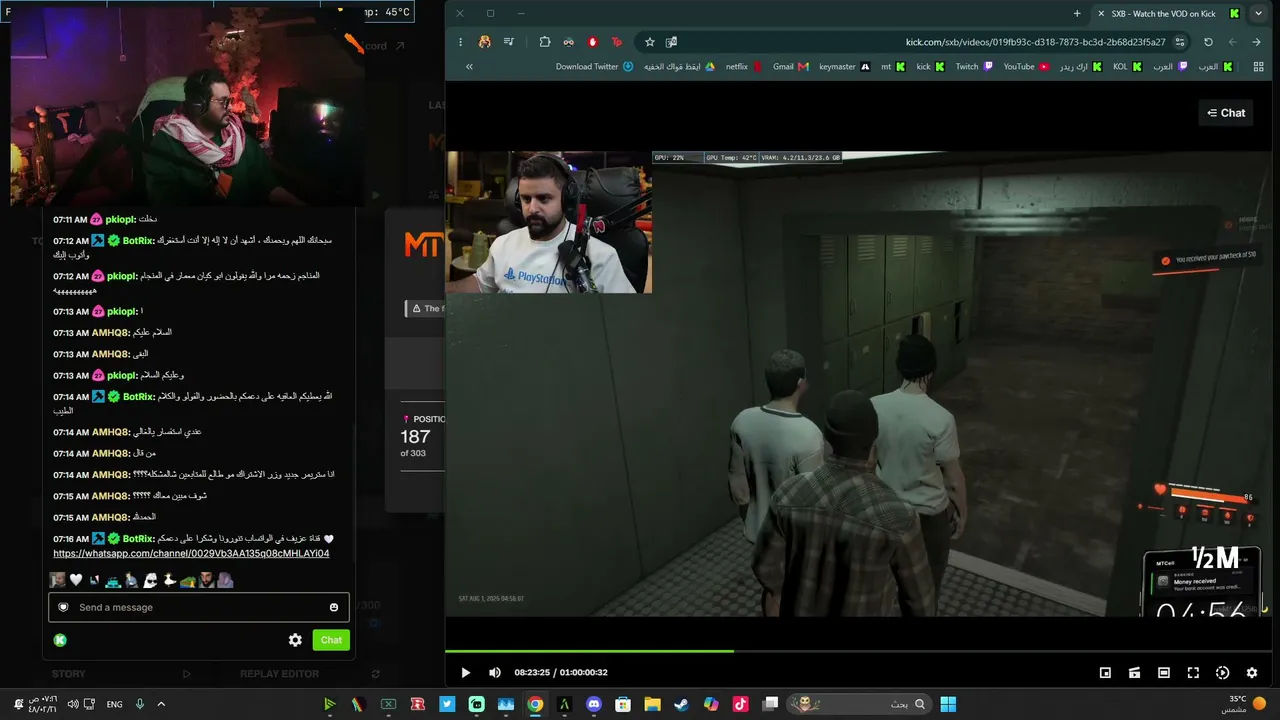1280x720 pixels.
Task: Open Google Chrome from the taskbar
Action: coord(535,704)
